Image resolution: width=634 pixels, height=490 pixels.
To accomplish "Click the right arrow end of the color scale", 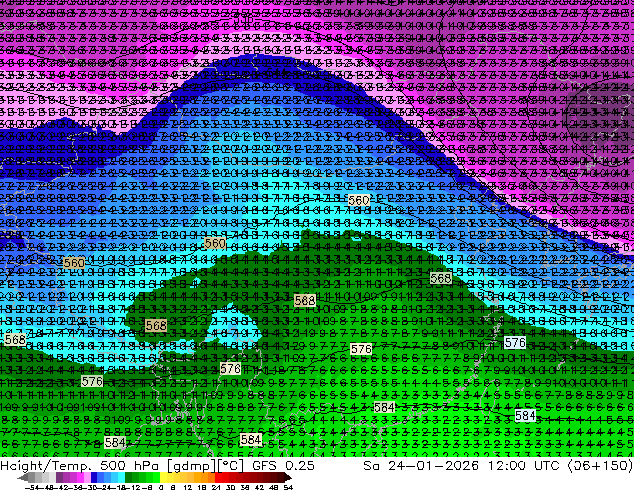I will click(287, 478).
